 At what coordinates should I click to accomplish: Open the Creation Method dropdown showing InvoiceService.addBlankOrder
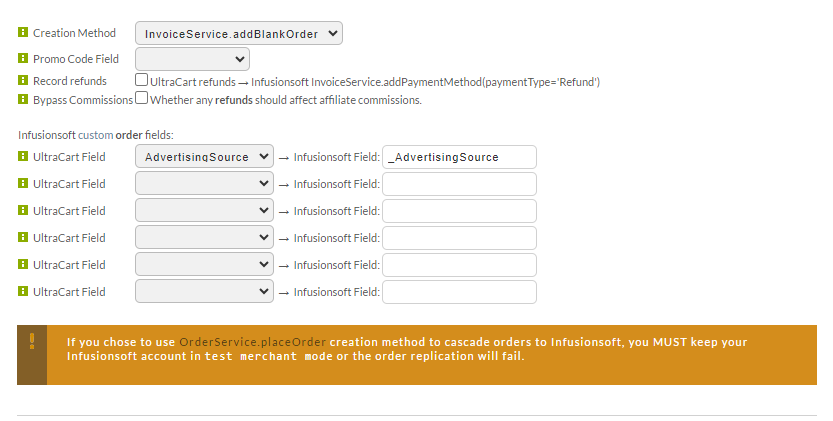[x=239, y=33]
